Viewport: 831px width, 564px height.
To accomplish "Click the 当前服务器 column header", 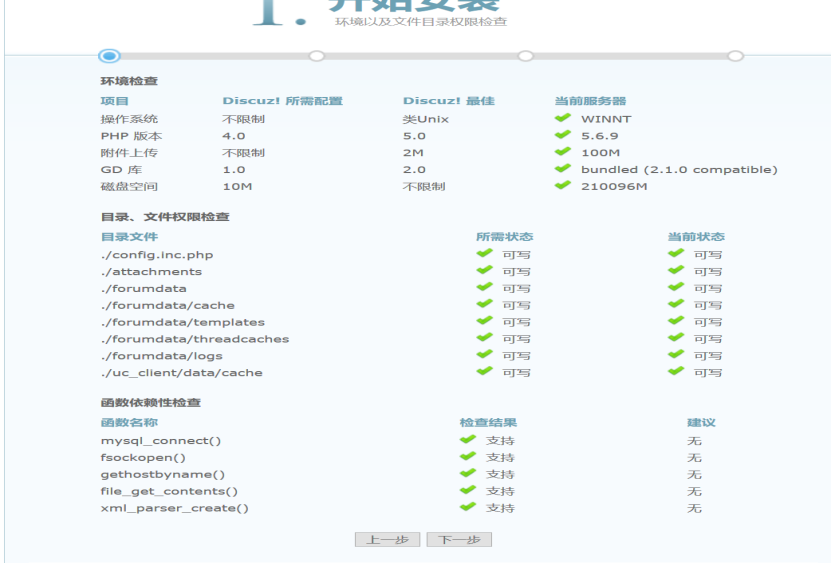I will 590,101.
